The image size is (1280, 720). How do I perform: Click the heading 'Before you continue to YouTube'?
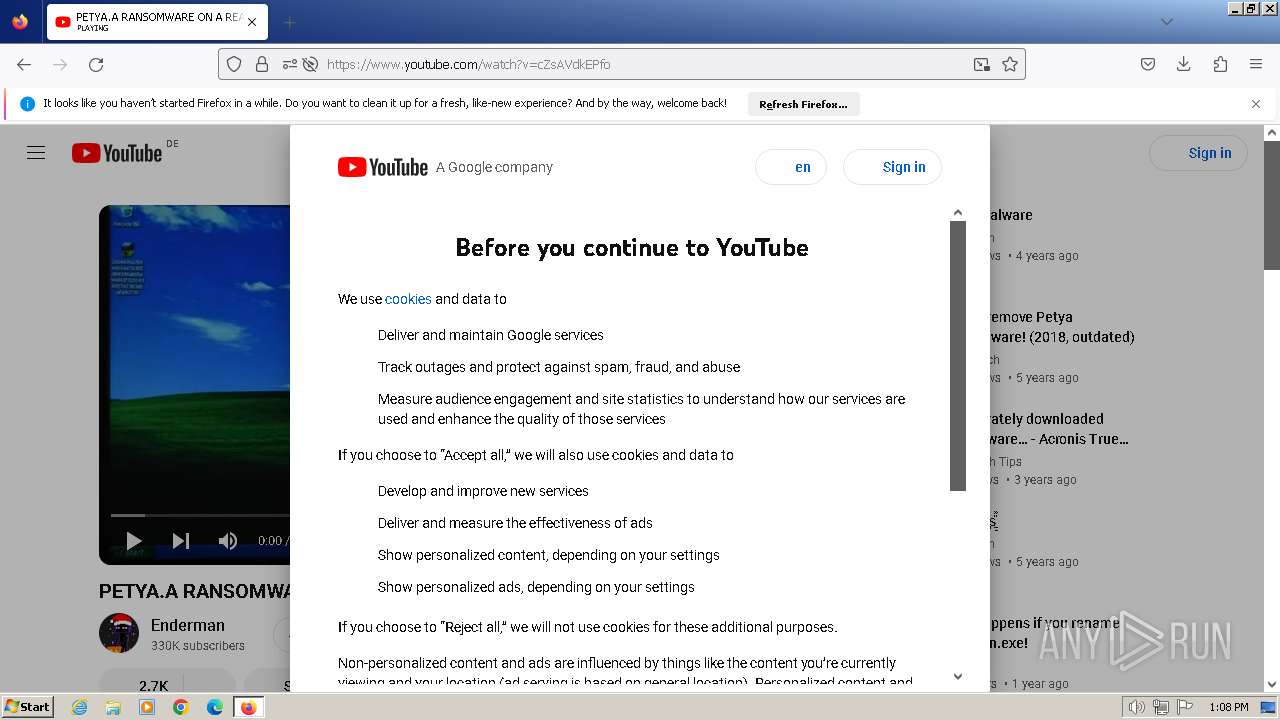[632, 248]
